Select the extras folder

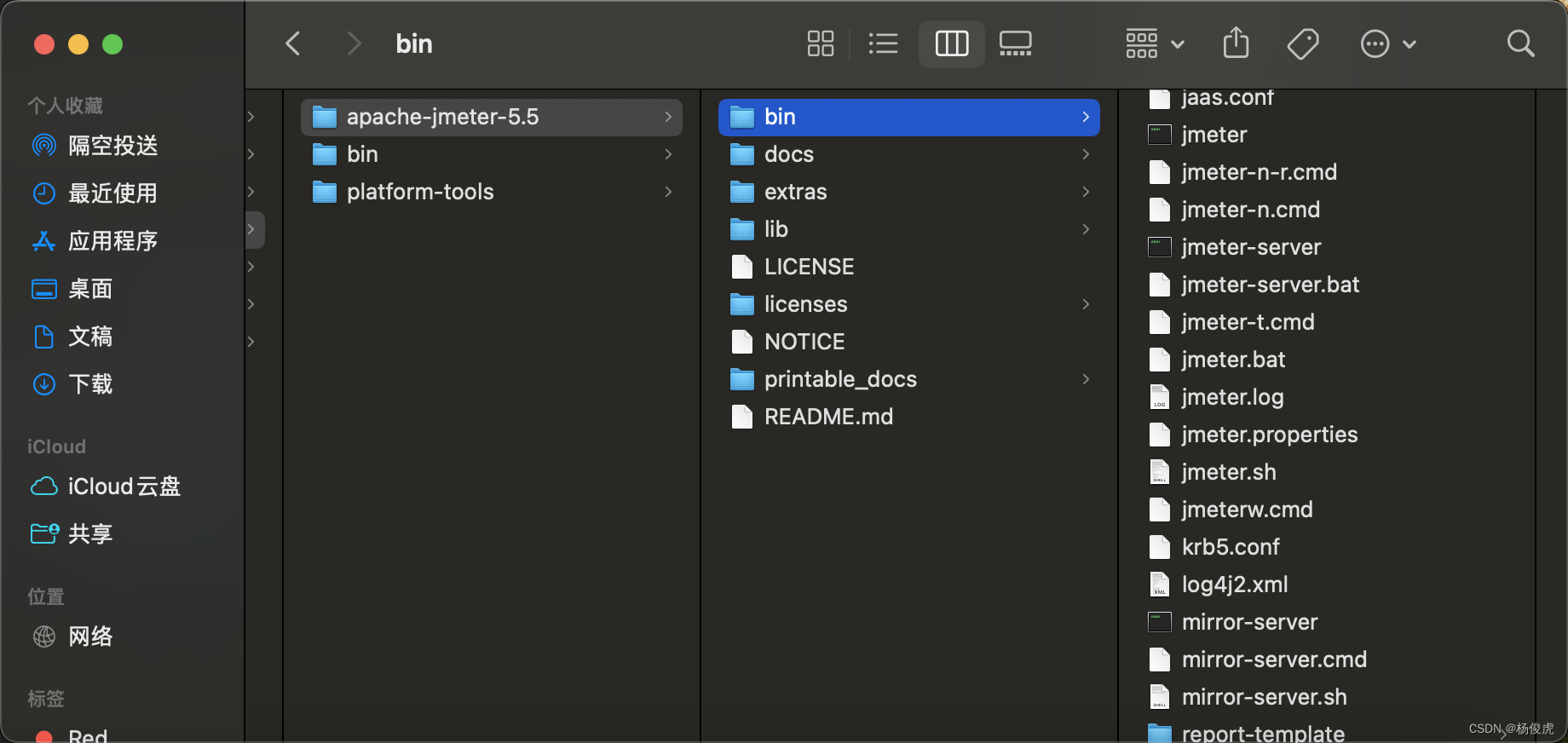[x=909, y=192]
